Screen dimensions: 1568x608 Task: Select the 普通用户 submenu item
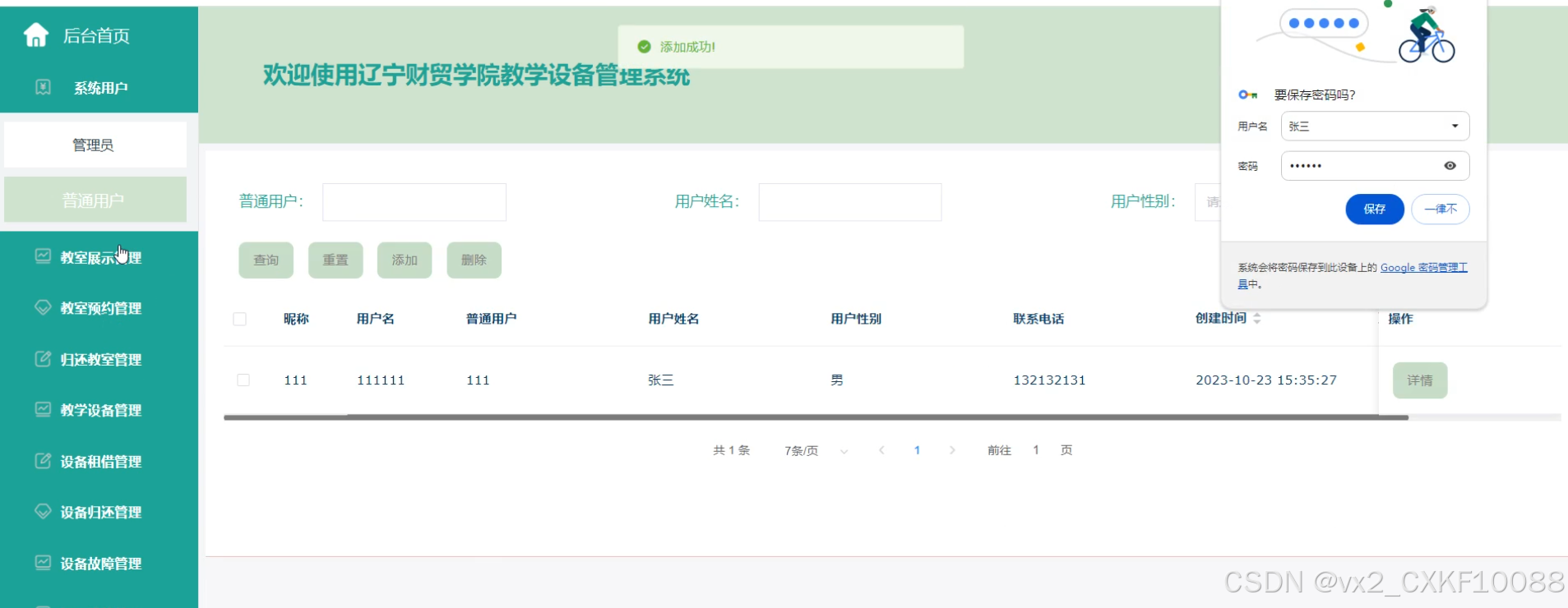point(95,200)
